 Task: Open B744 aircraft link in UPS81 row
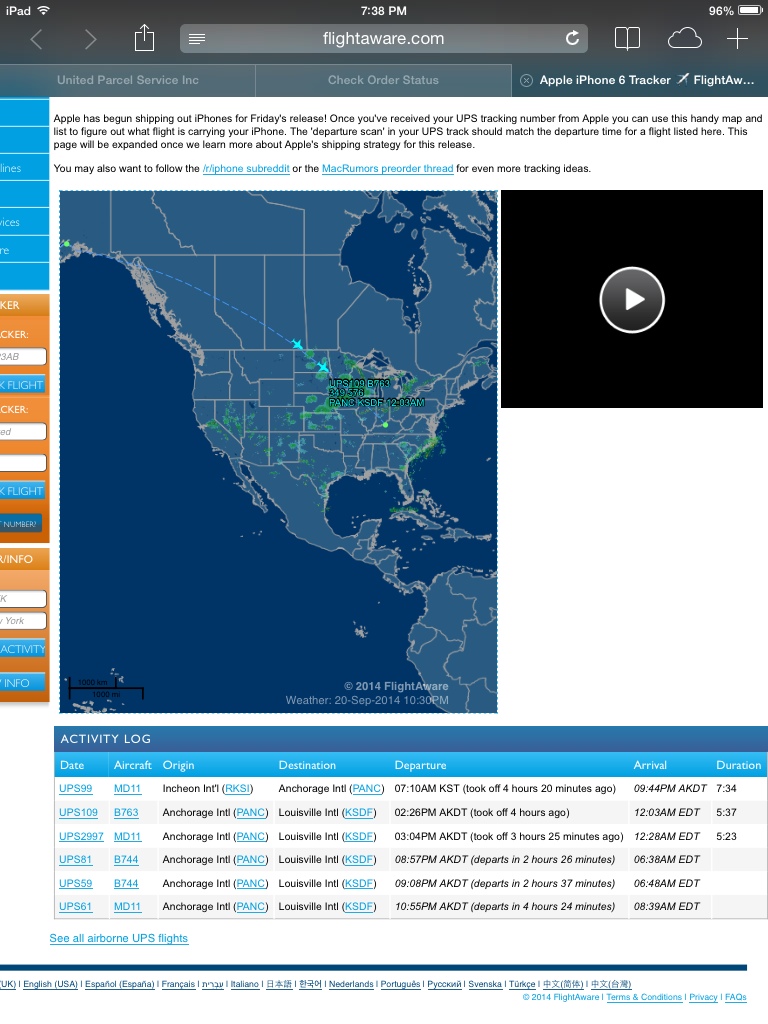click(x=126, y=859)
